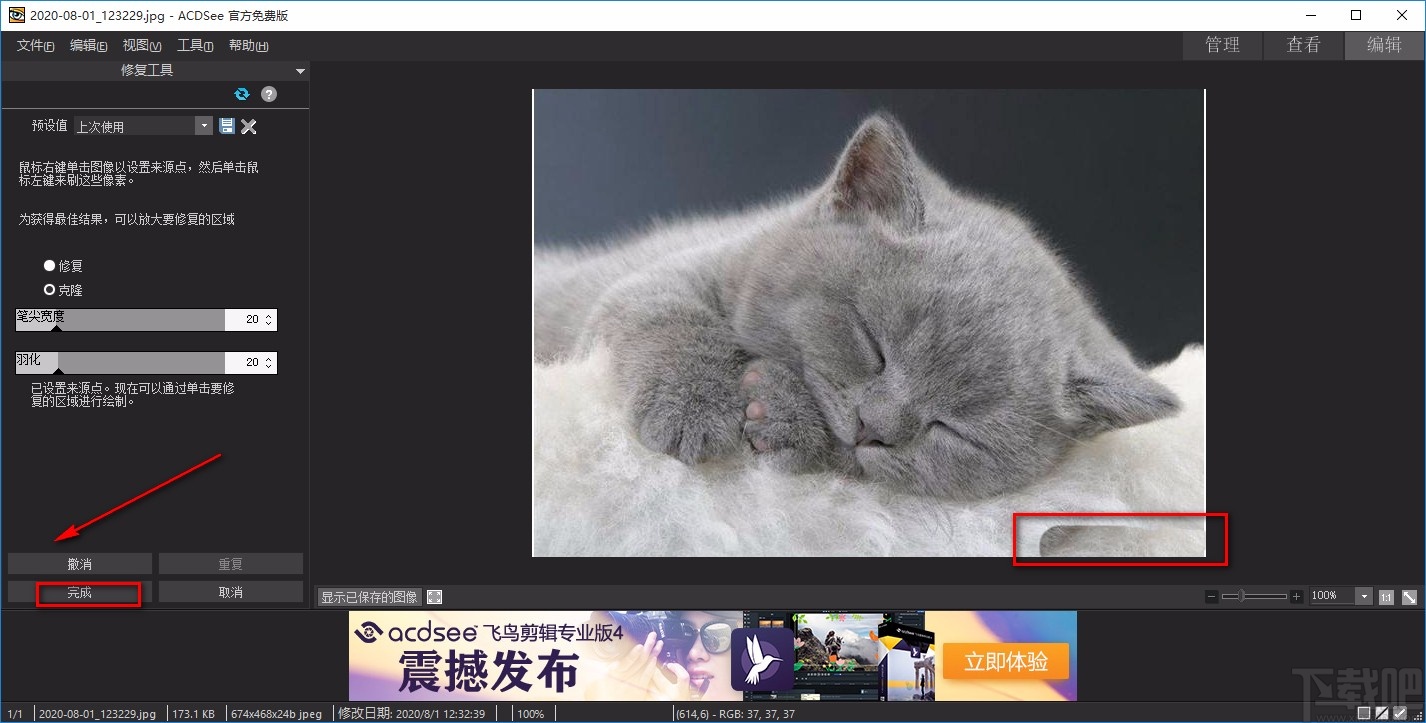Click the 173.1 KB file size in status bar
The image size is (1426, 723).
pos(194,714)
